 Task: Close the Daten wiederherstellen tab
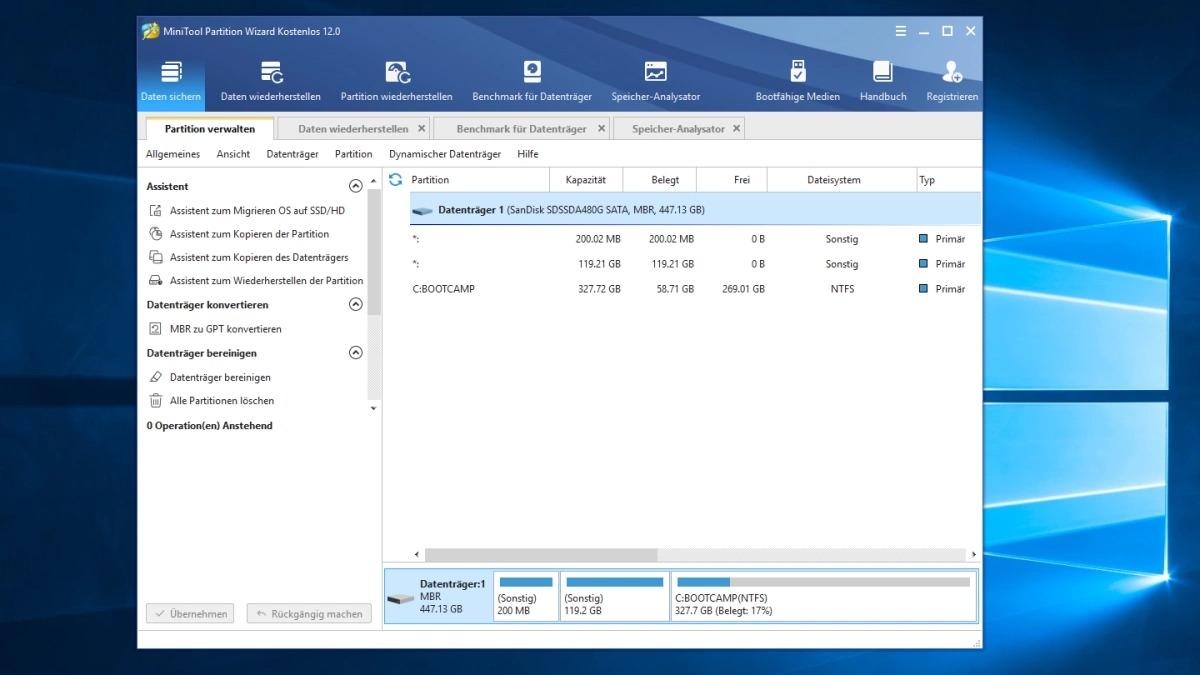pos(421,129)
